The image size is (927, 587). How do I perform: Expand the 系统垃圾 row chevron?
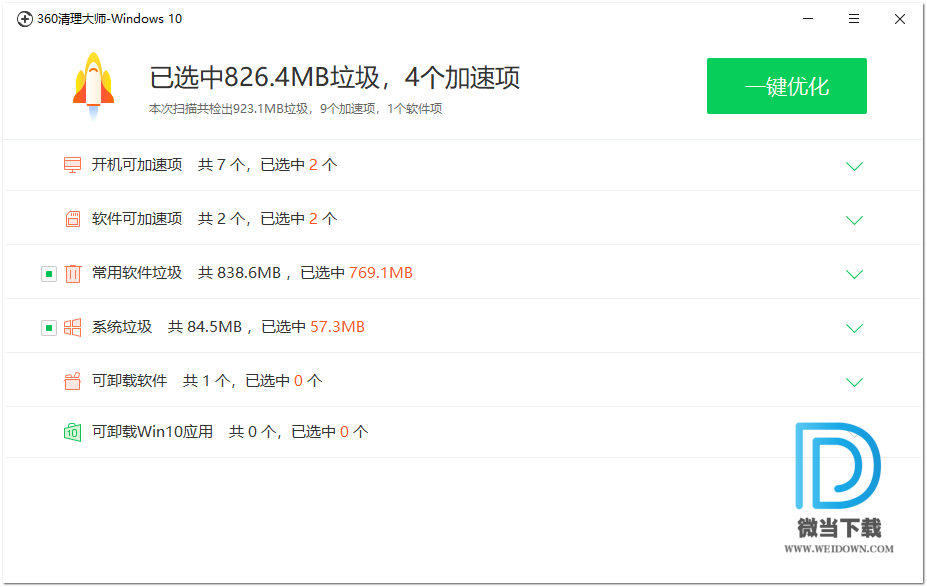click(x=854, y=328)
